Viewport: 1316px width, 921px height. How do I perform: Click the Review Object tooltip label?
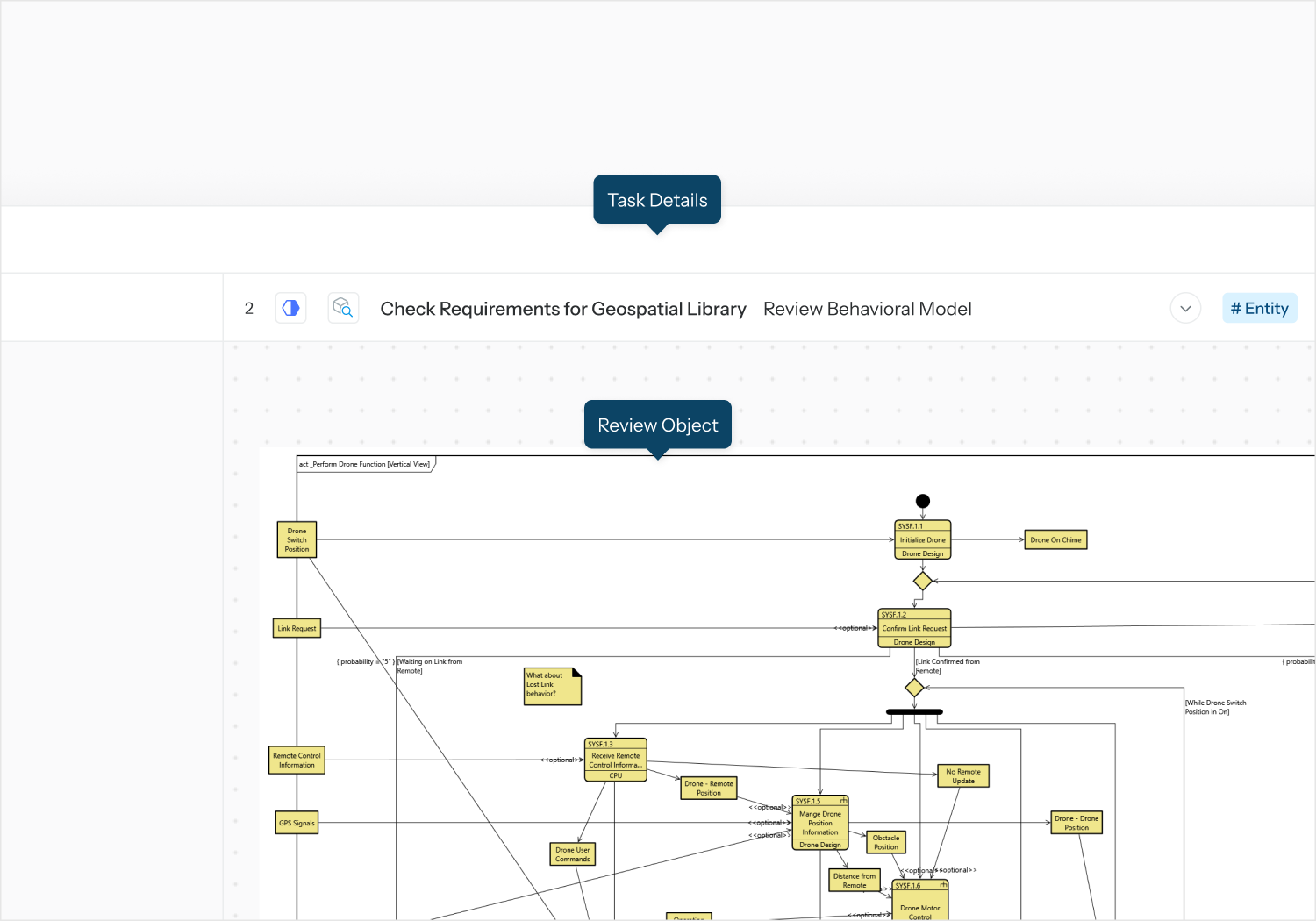tap(657, 425)
